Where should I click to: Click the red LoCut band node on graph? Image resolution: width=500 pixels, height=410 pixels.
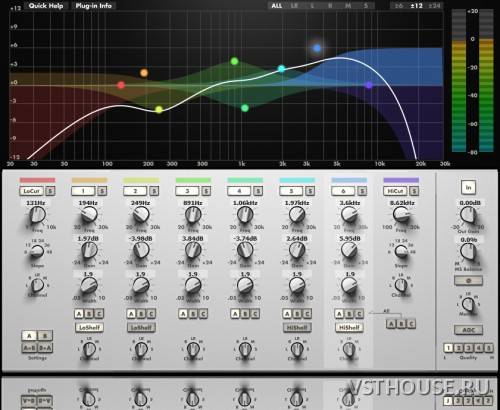click(121, 85)
